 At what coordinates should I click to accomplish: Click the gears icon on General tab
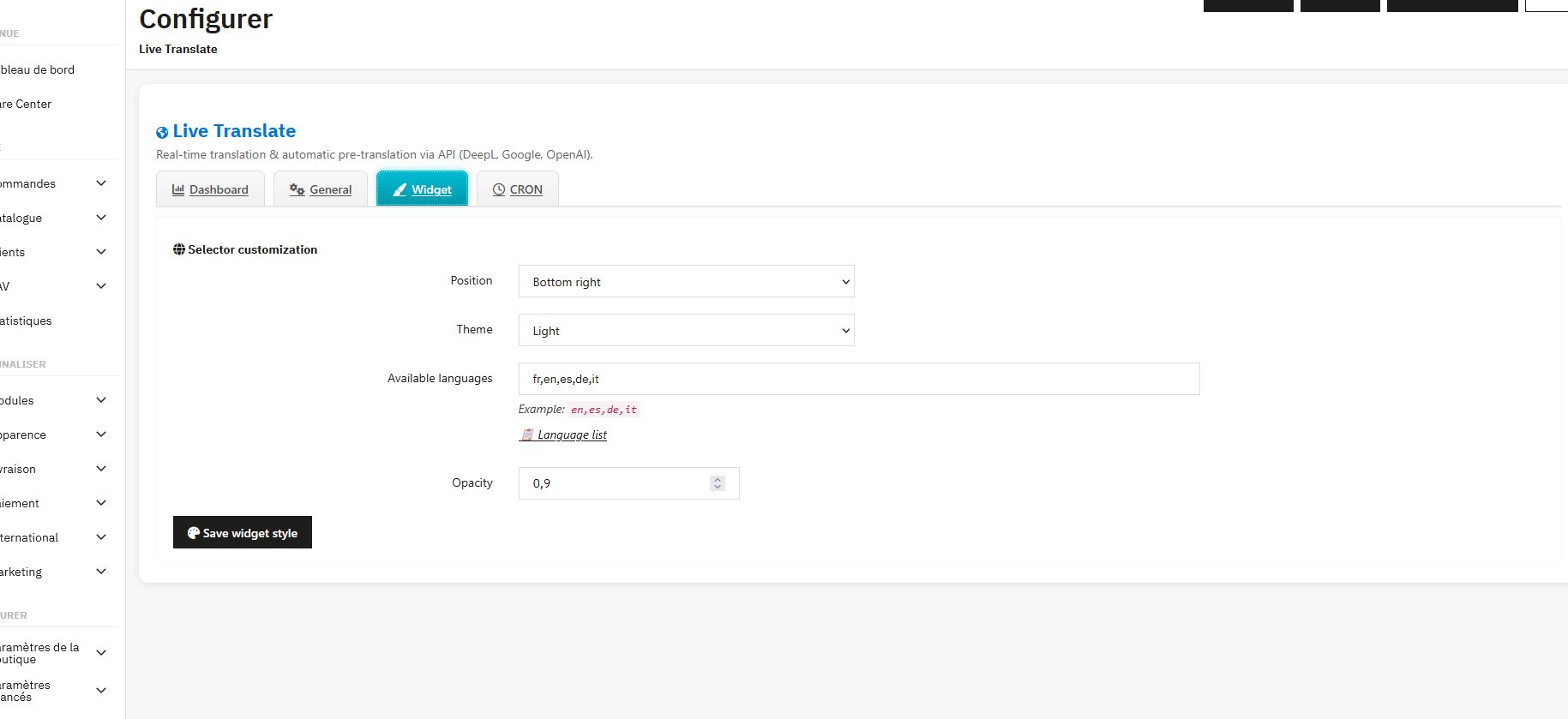pos(297,189)
